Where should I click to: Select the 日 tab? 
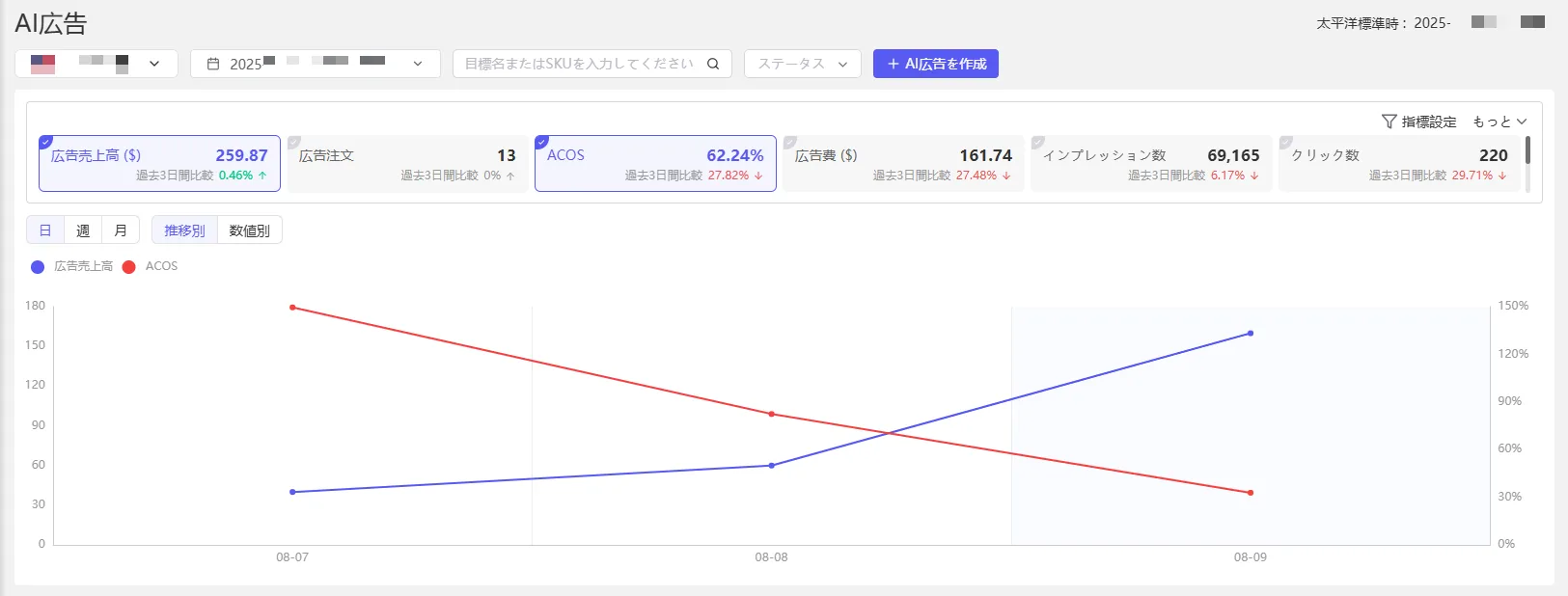tap(45, 230)
